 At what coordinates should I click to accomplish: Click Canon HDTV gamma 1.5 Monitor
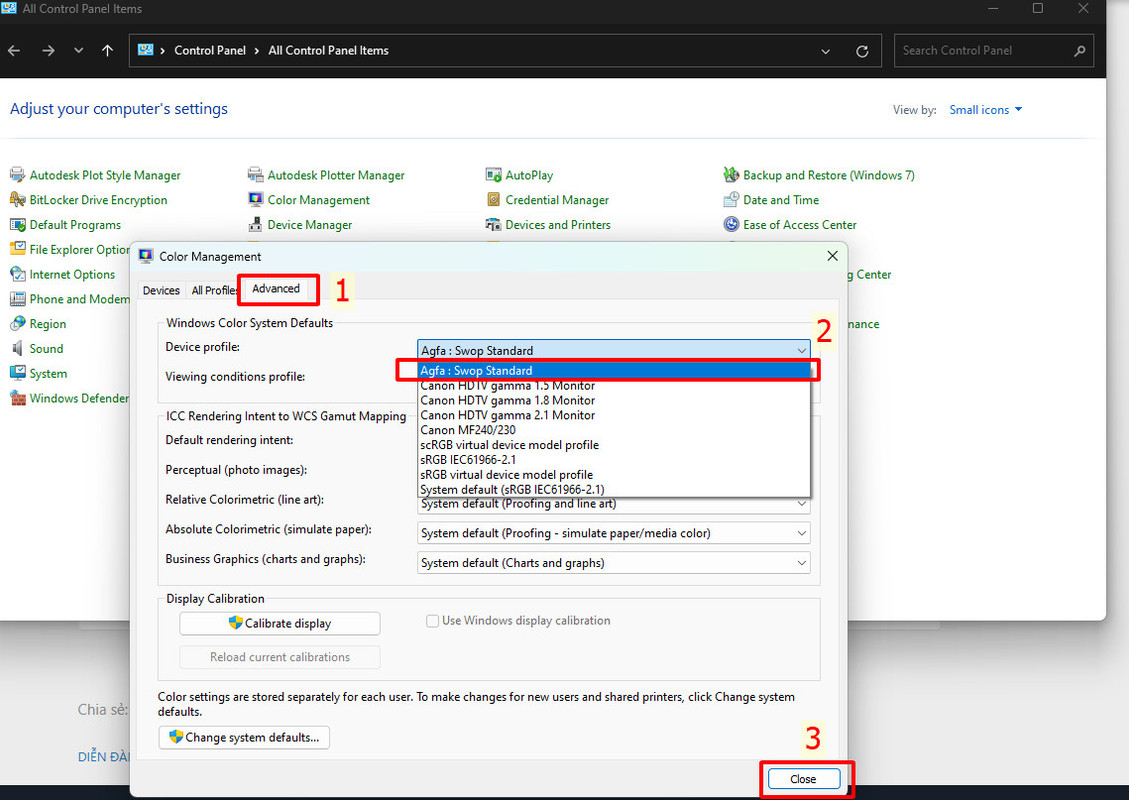[x=613, y=386]
